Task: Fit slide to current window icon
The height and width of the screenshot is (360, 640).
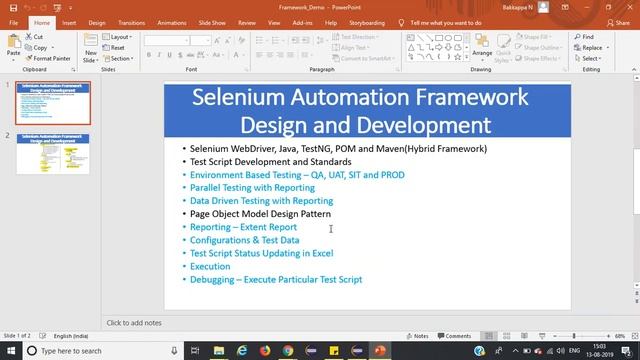Action: pos(635,336)
